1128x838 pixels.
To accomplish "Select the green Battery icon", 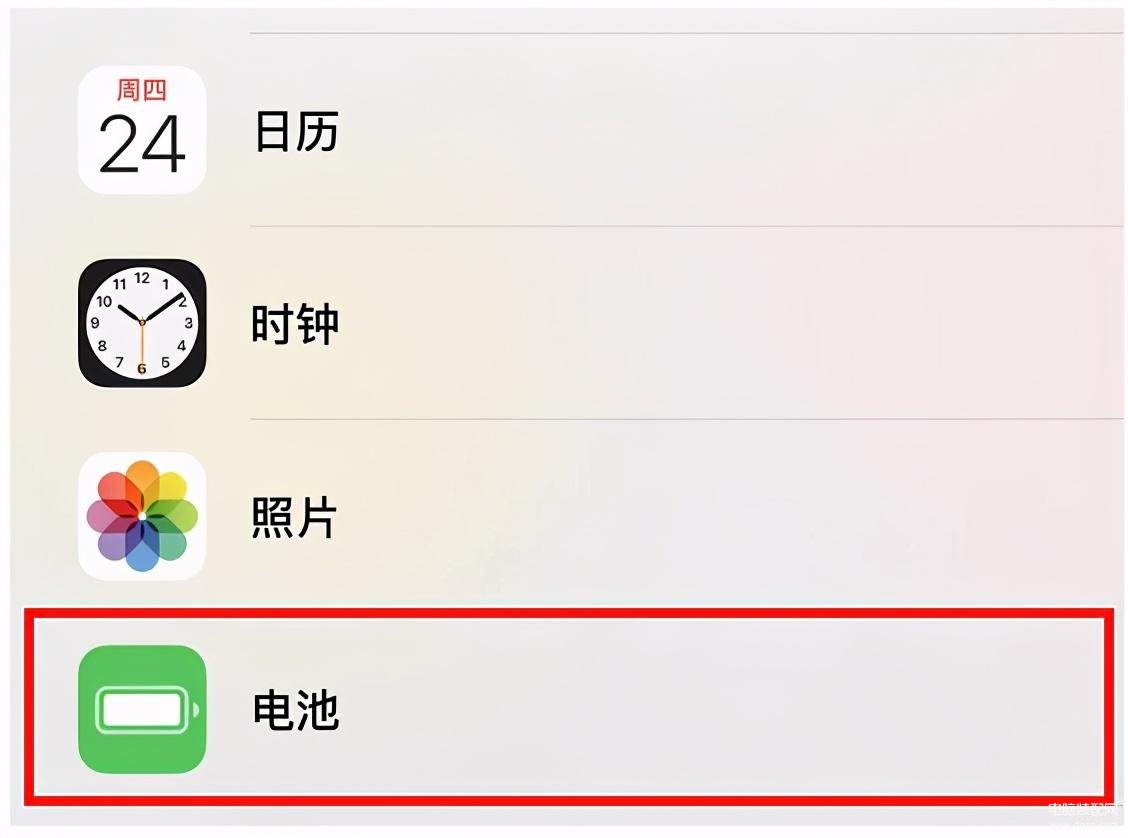I will pos(142,709).
